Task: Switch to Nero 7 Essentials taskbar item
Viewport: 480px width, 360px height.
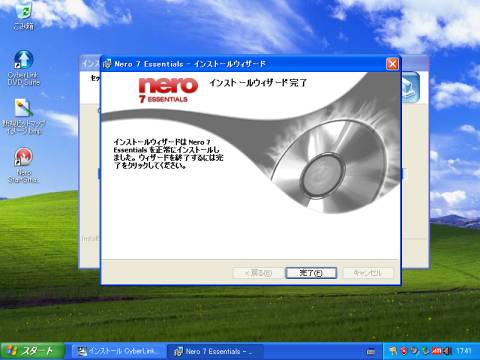Action: [215, 351]
